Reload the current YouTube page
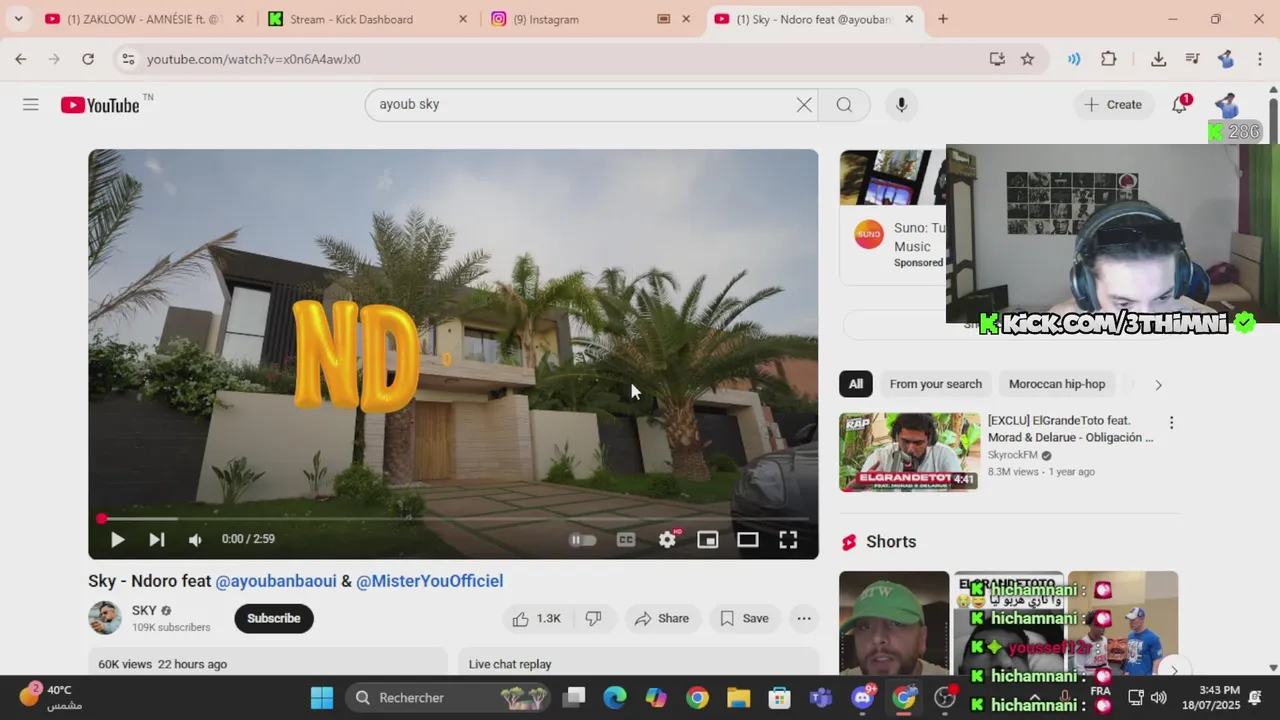Viewport: 1280px width, 720px height. coord(88,59)
